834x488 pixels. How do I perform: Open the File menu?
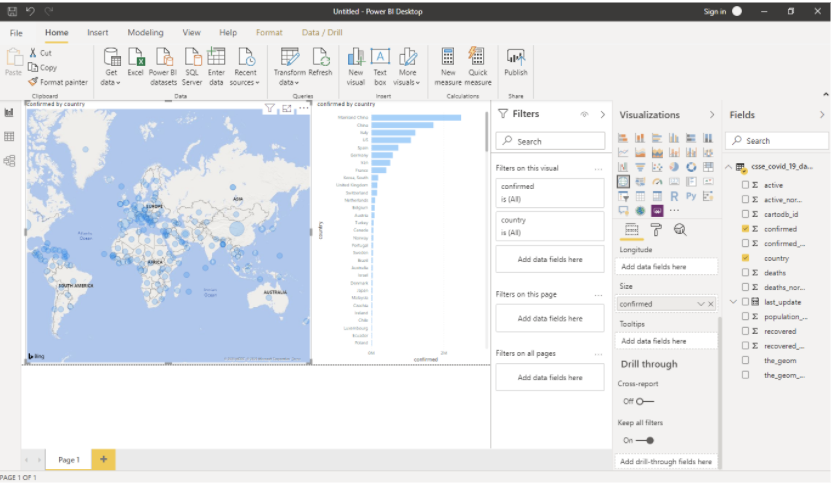[16, 32]
